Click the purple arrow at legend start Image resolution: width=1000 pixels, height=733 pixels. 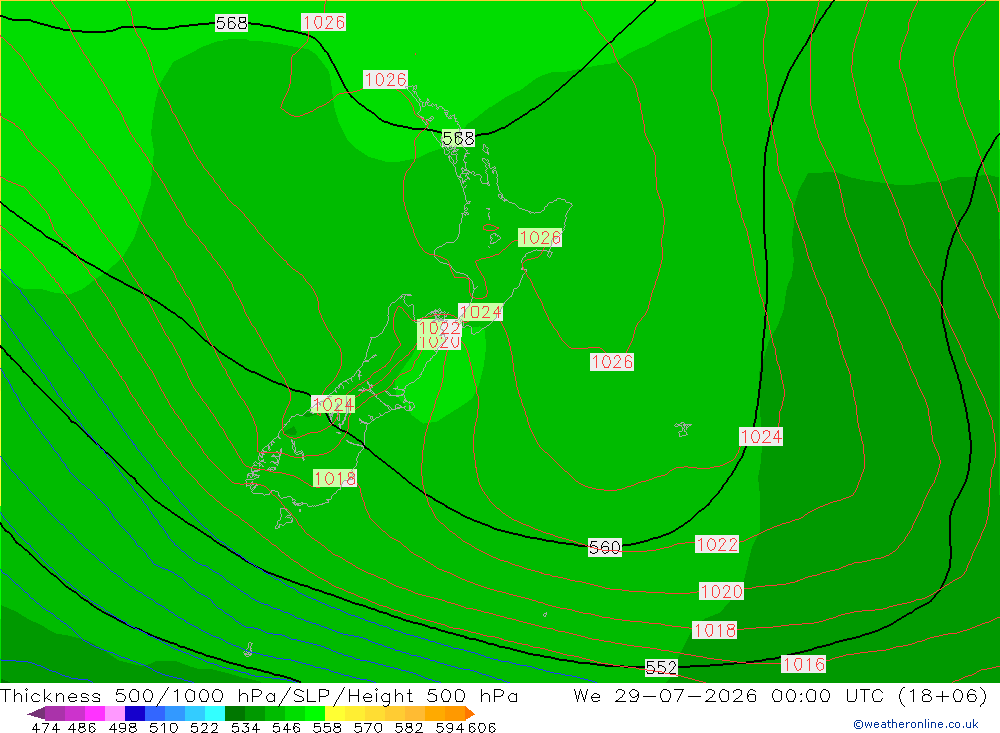[36, 713]
